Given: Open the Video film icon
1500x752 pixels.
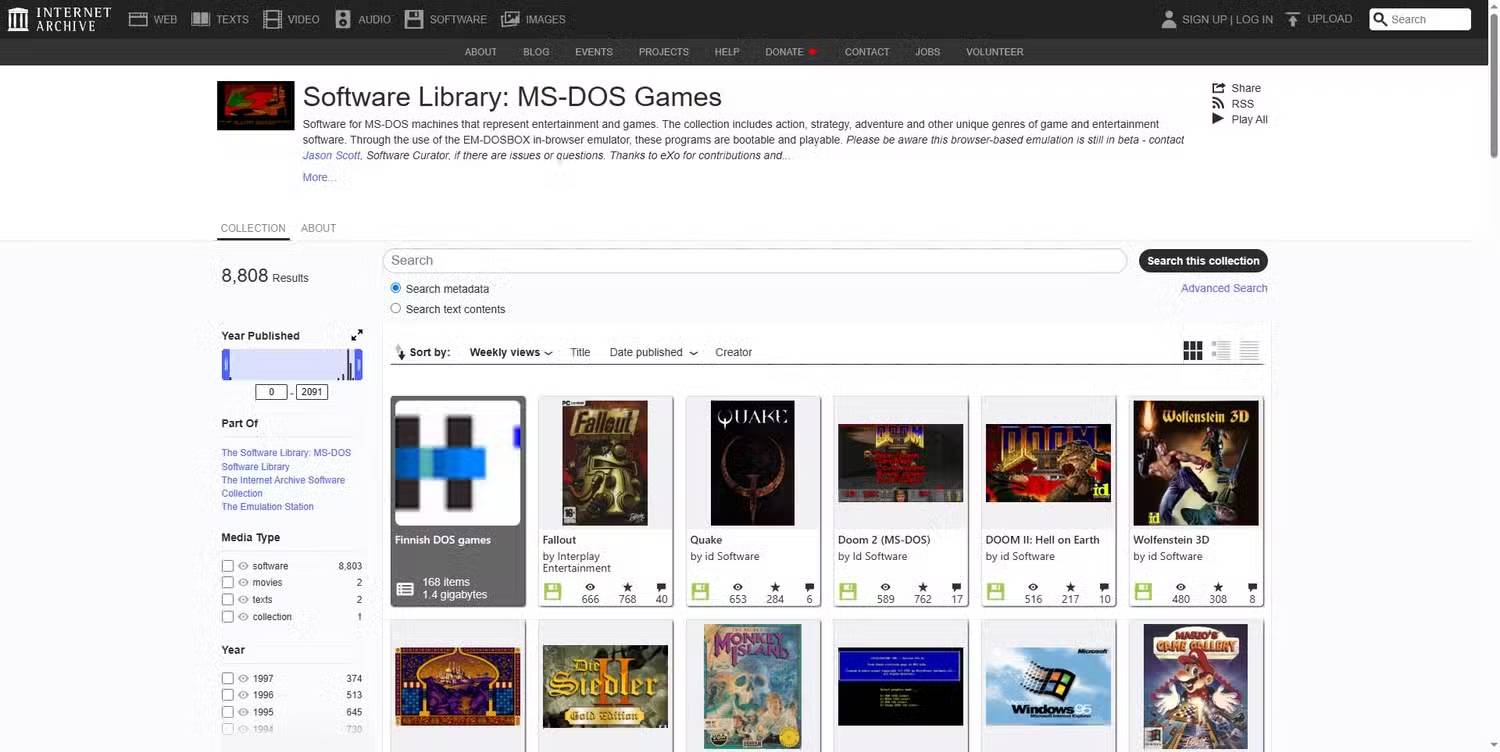Looking at the screenshot, I should tap(272, 19).
